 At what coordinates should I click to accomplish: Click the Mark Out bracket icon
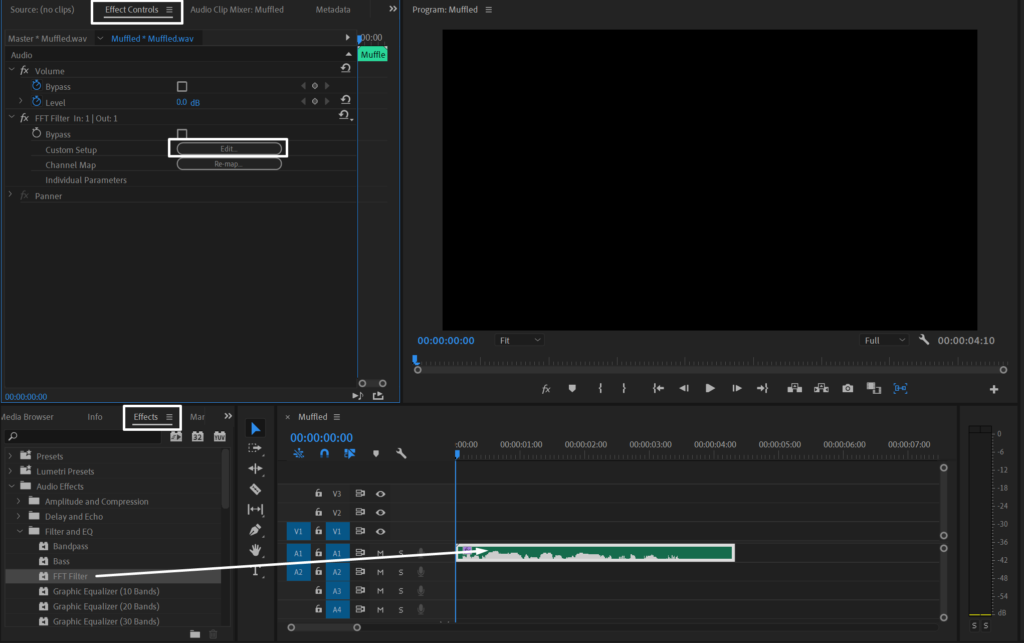pos(624,388)
